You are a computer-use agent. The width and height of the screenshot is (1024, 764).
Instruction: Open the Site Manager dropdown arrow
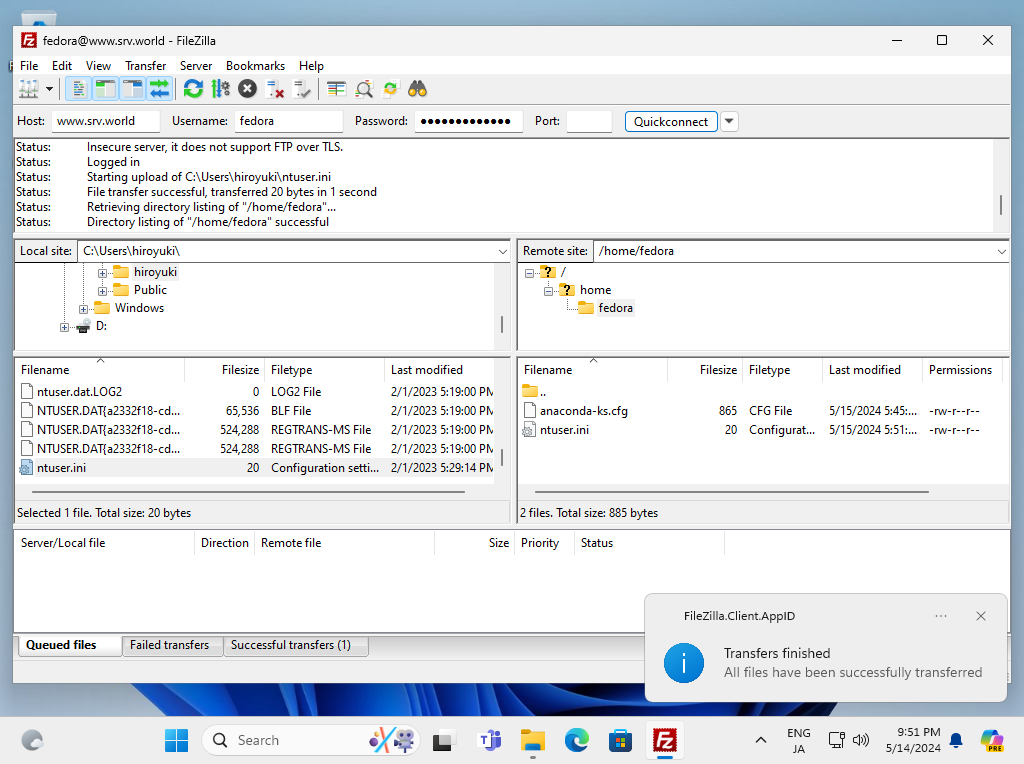tap(49, 89)
